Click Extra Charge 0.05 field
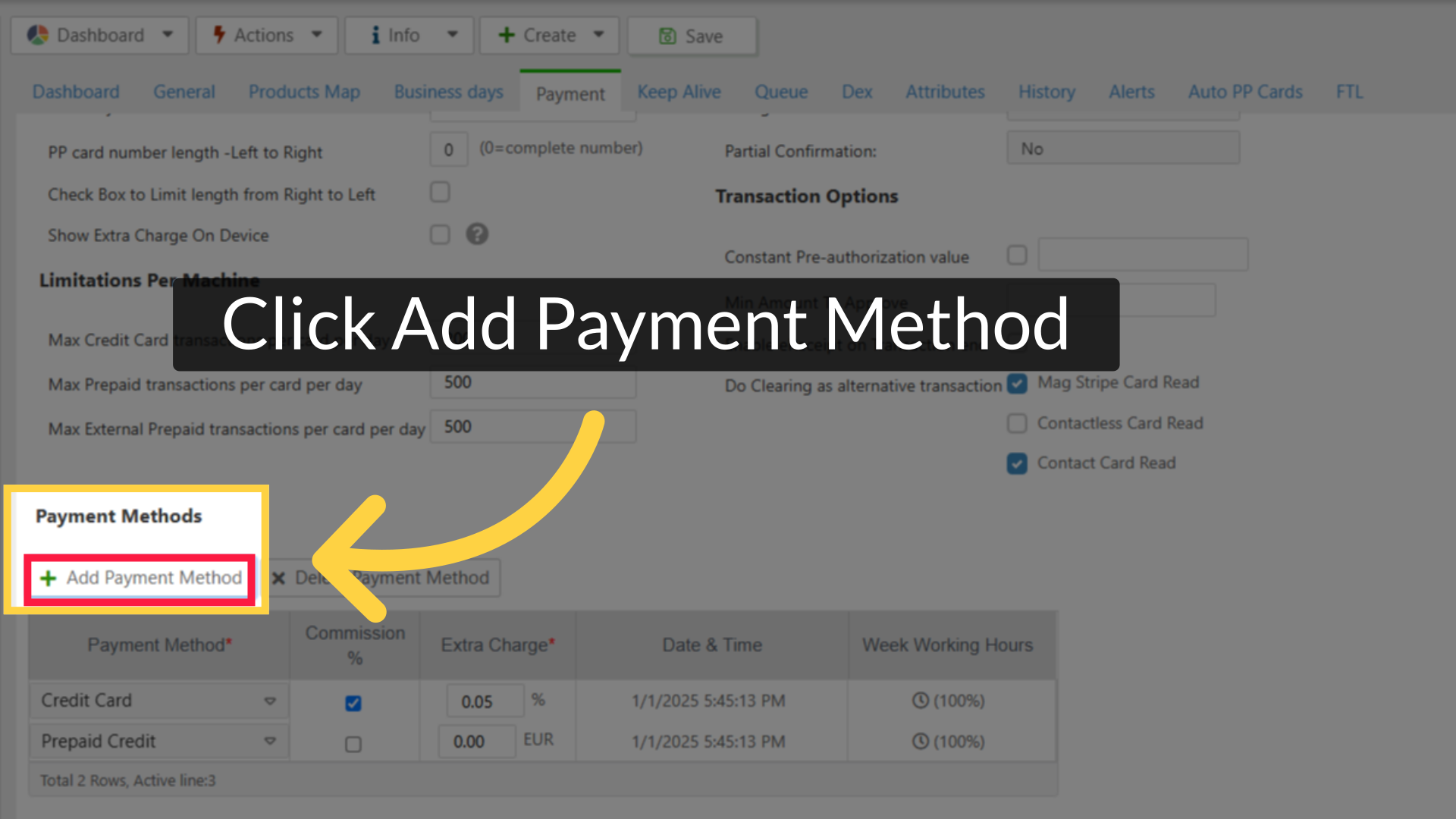 click(485, 701)
